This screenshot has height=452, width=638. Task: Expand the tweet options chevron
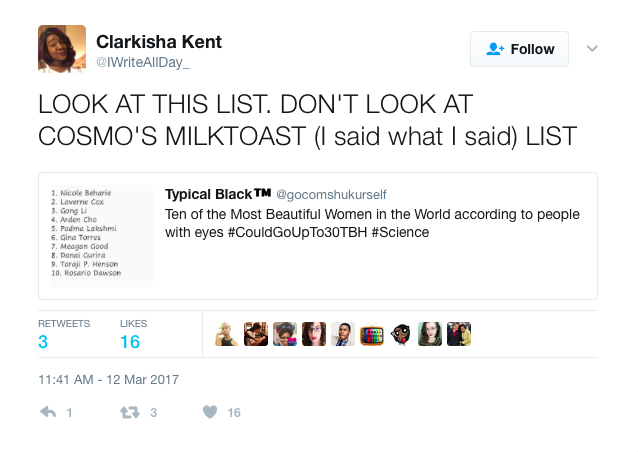coord(591,48)
